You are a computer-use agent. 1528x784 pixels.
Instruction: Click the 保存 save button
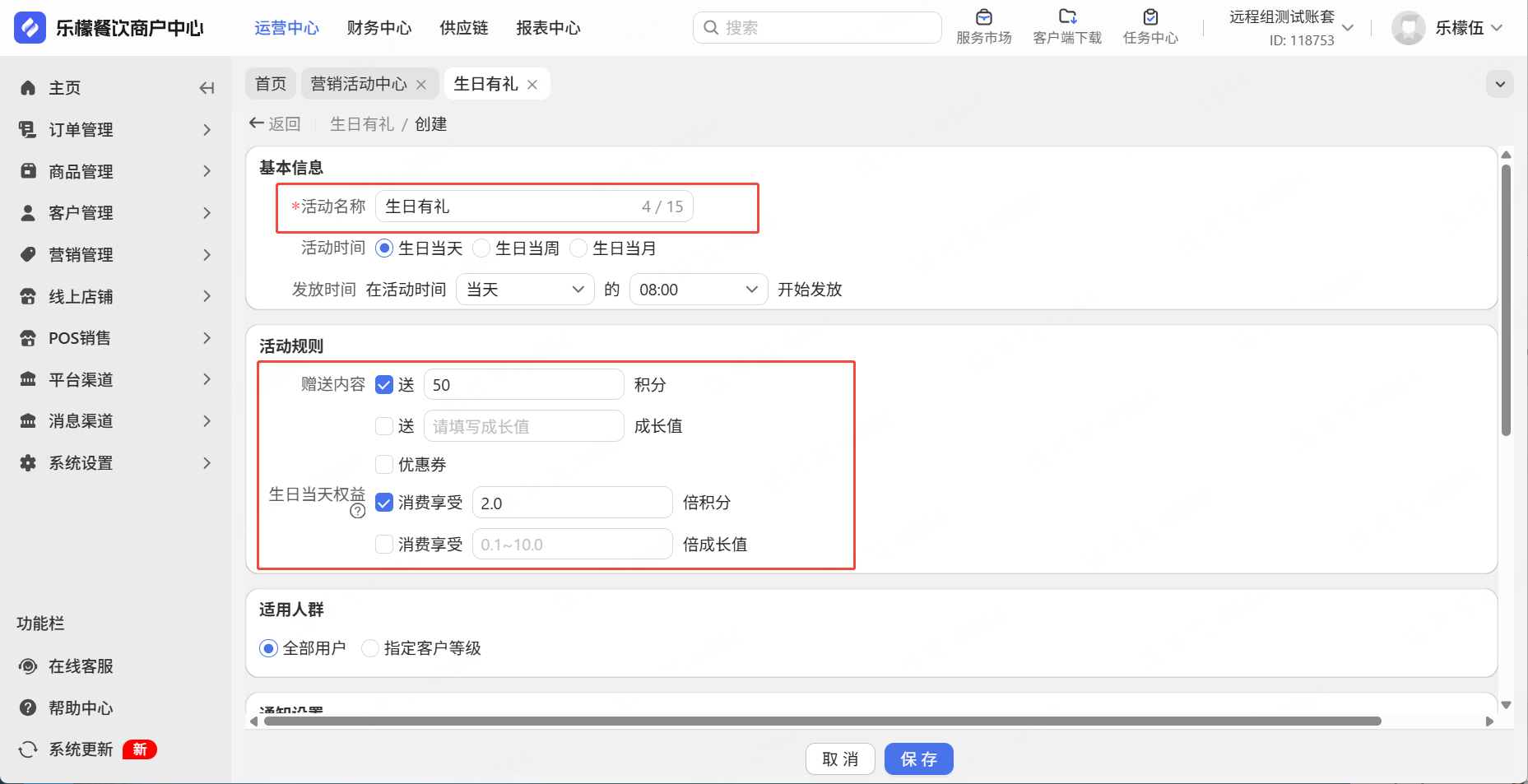pyautogui.click(x=918, y=759)
